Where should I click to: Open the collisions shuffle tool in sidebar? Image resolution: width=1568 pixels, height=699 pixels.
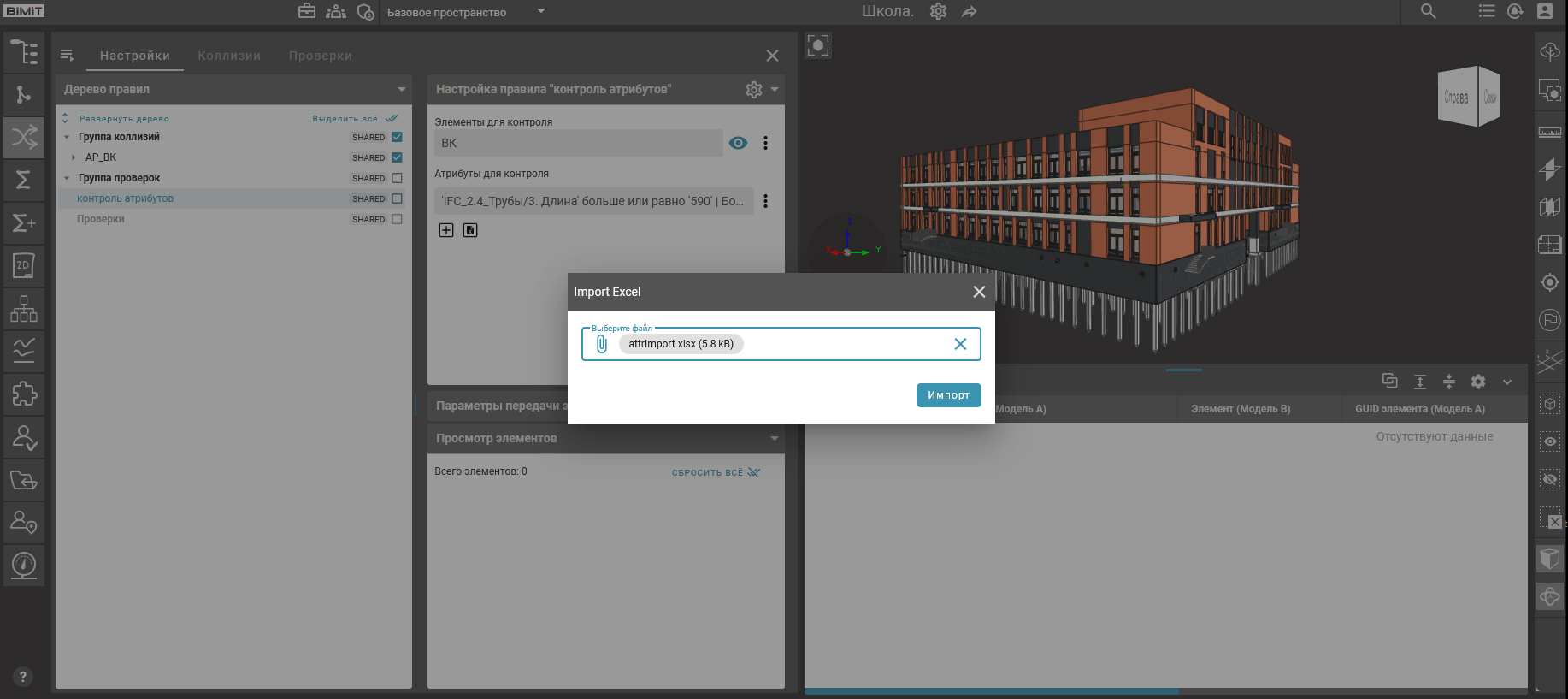pos(24,137)
